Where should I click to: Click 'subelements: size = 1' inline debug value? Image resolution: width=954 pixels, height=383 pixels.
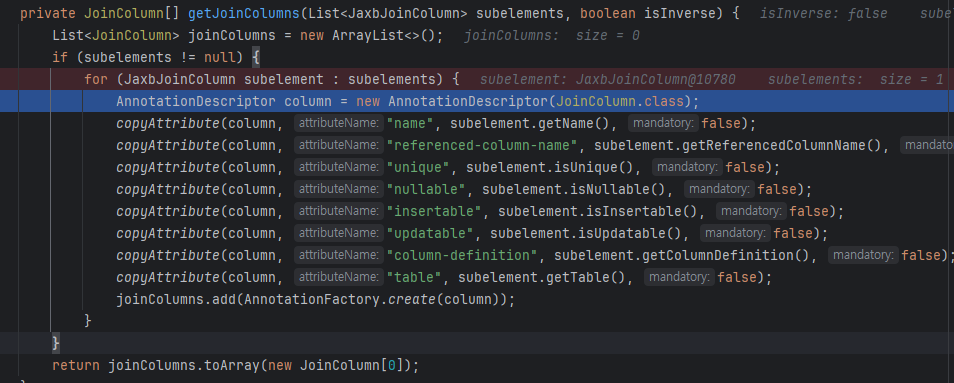(x=855, y=80)
